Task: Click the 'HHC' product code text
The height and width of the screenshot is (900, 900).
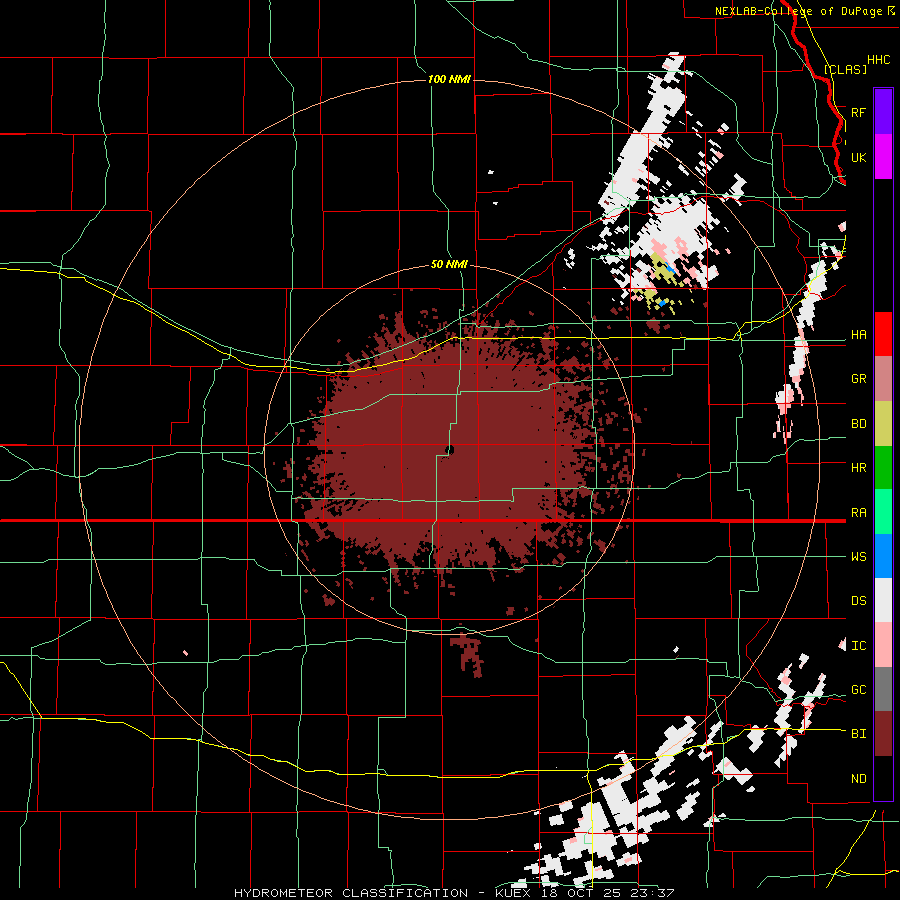Action: click(x=878, y=60)
